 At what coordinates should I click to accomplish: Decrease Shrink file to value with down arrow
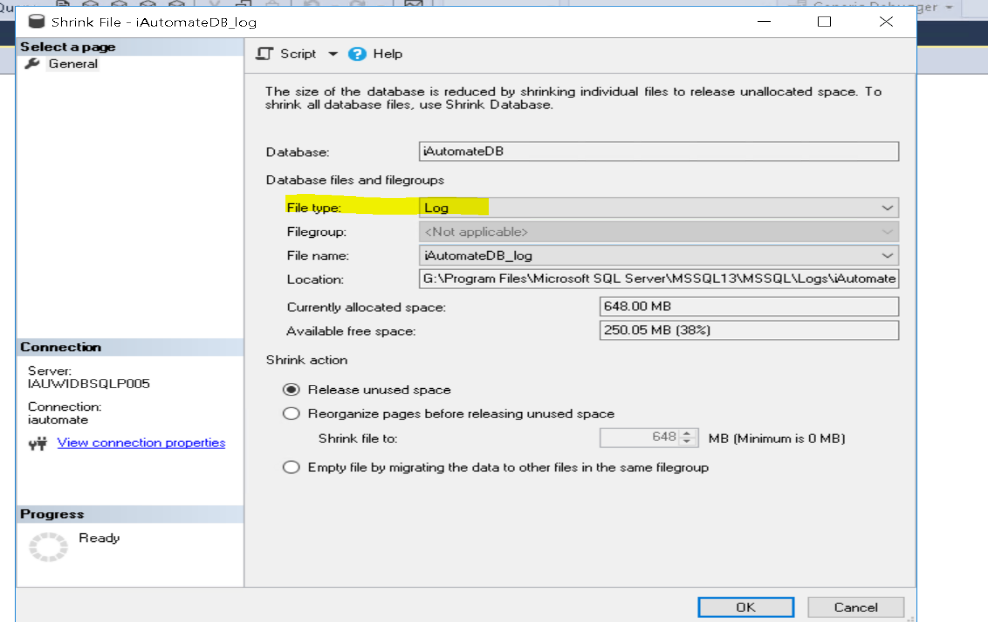[687, 442]
